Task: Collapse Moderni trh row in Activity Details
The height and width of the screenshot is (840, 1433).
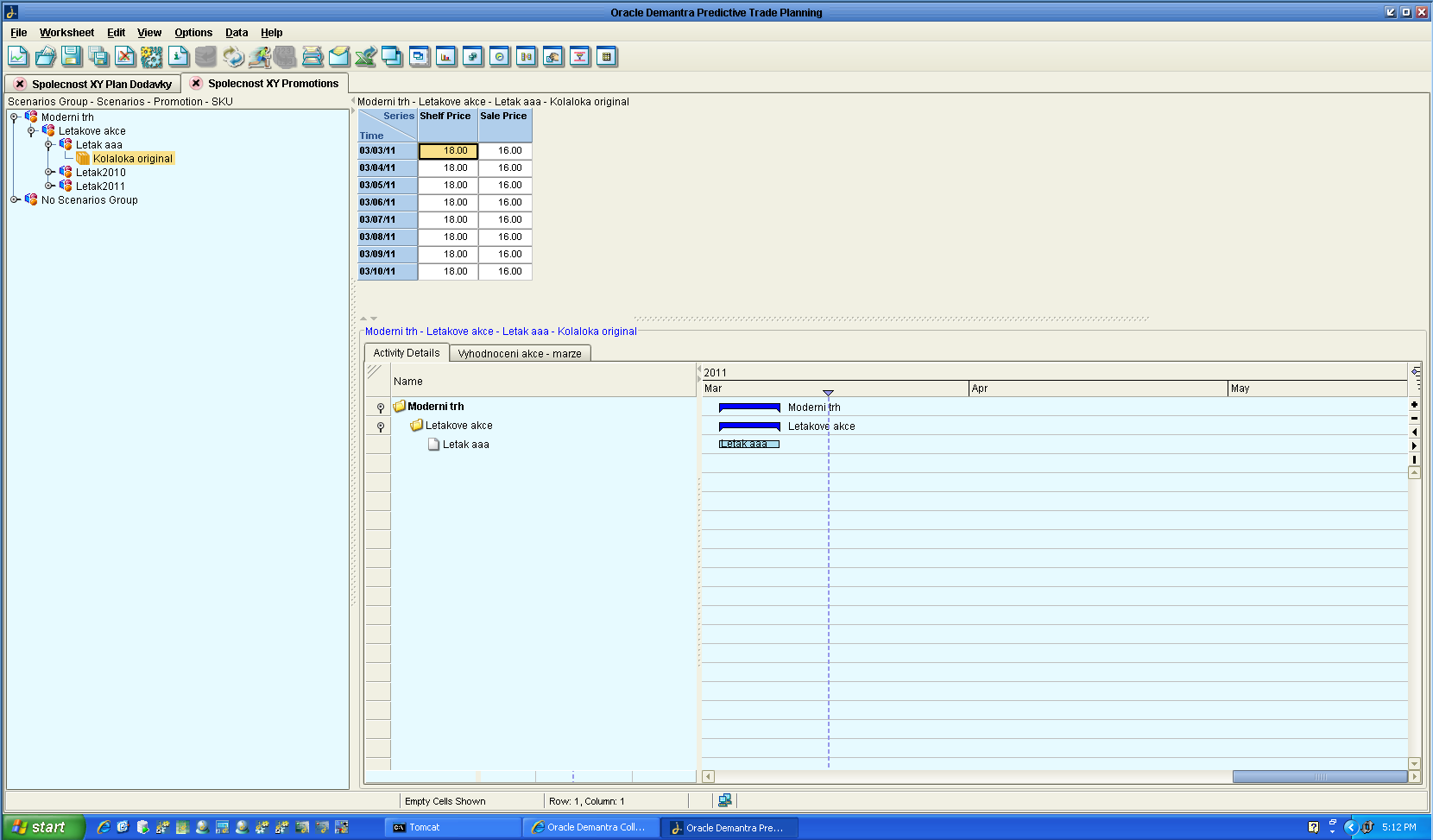Action: (x=381, y=407)
